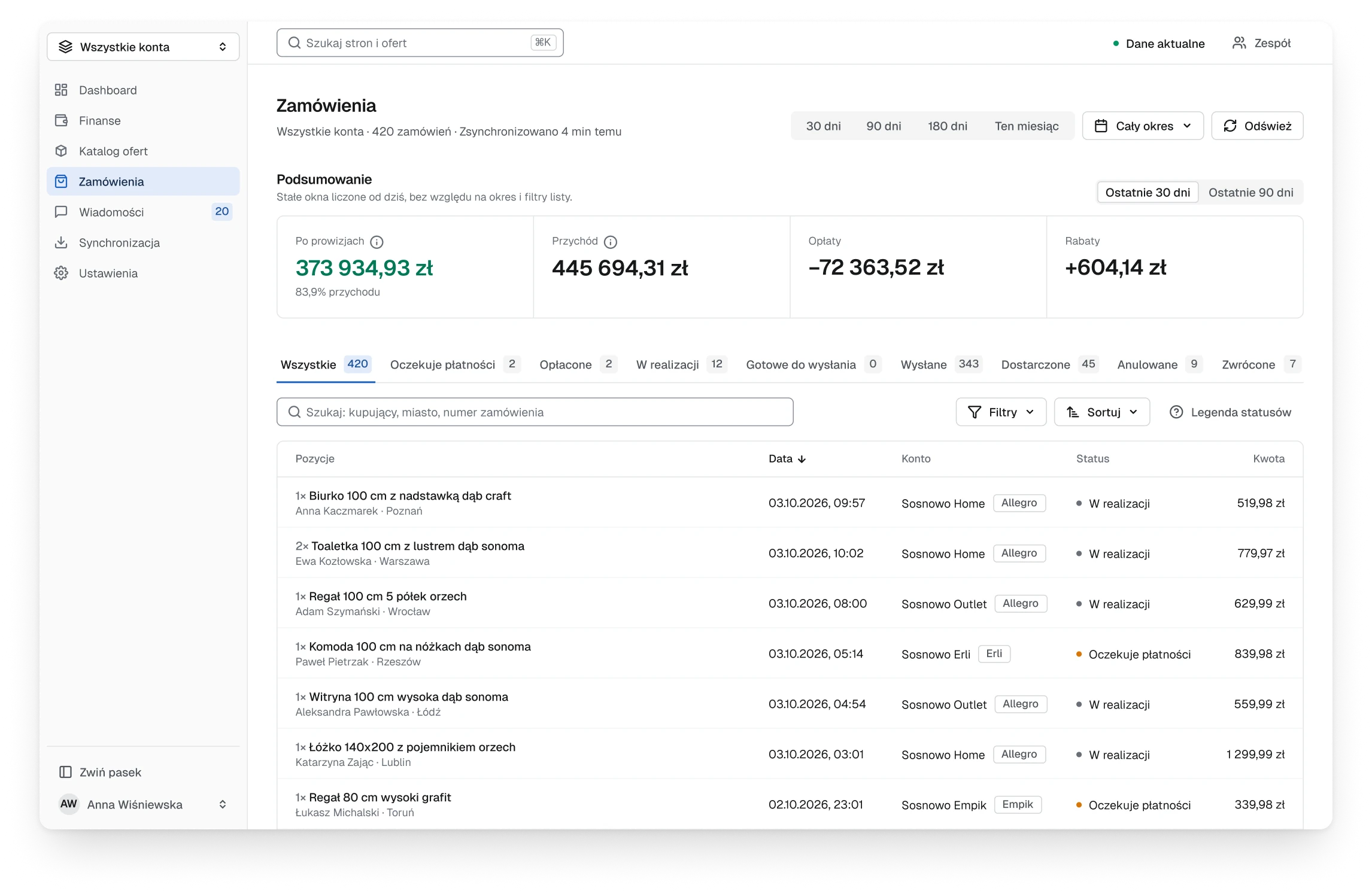
Task: Click the Ustawienia gear icon
Action: 61,273
